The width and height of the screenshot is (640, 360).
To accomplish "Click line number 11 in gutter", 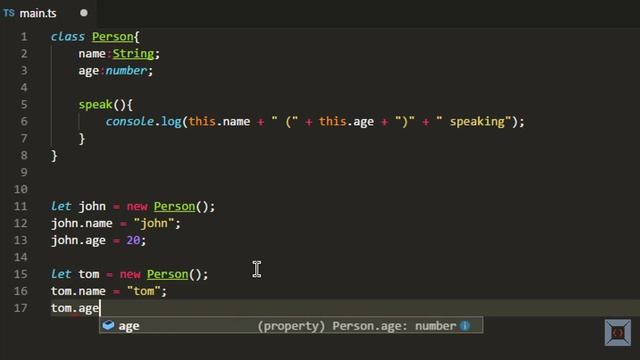I will click(x=21, y=207).
